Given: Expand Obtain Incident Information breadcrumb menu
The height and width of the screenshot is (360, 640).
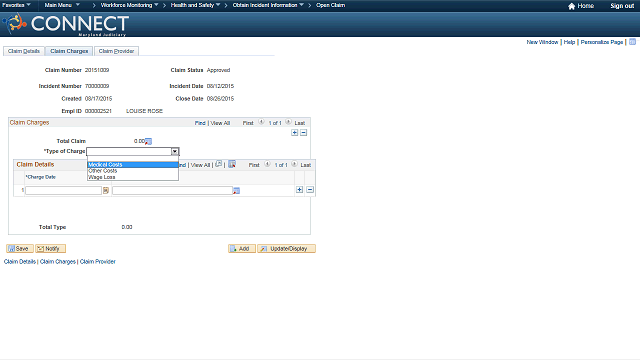Looking at the screenshot, I should [x=268, y=5].
